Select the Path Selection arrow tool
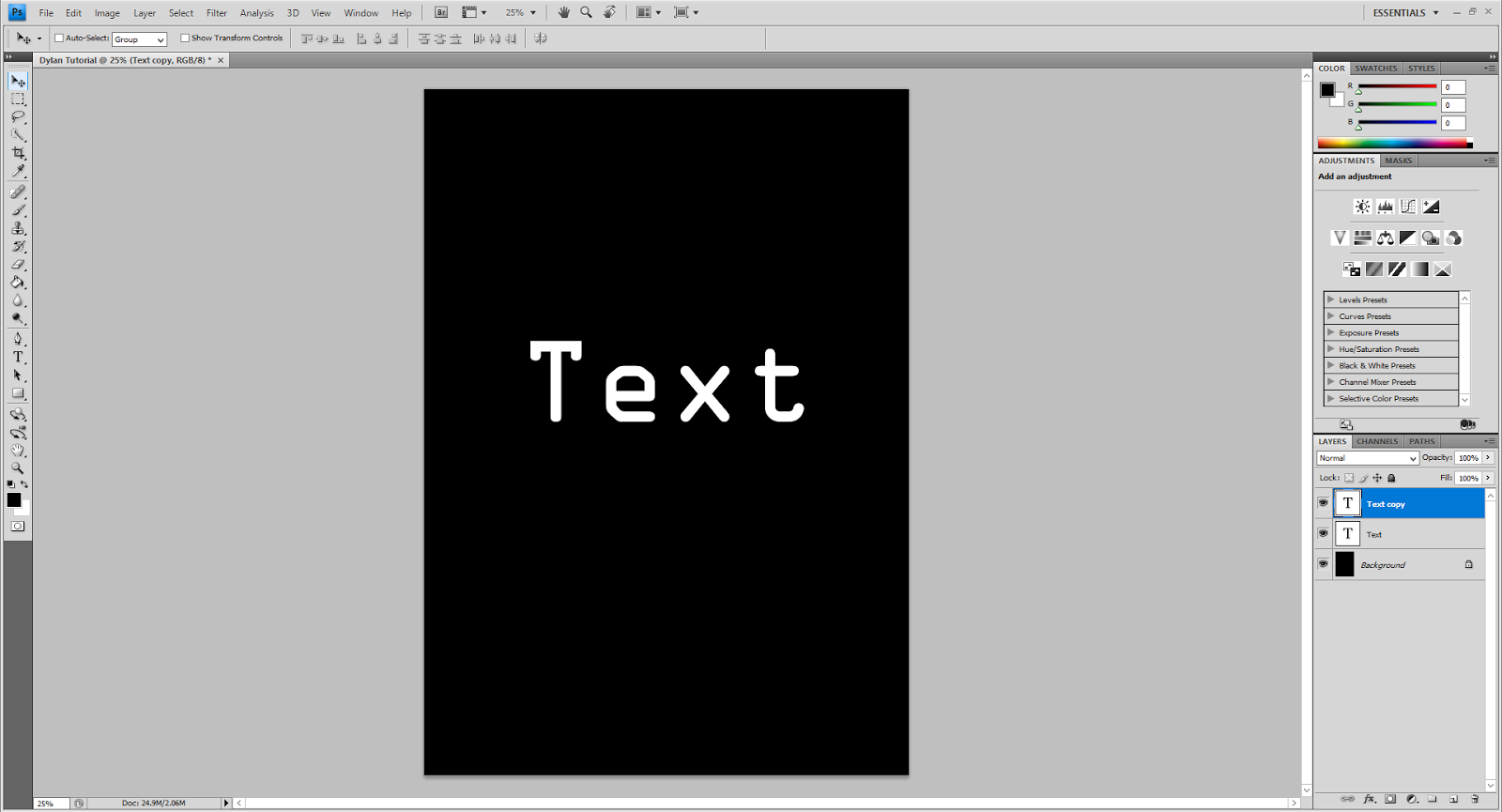This screenshot has width=1502, height=812. tap(18, 375)
